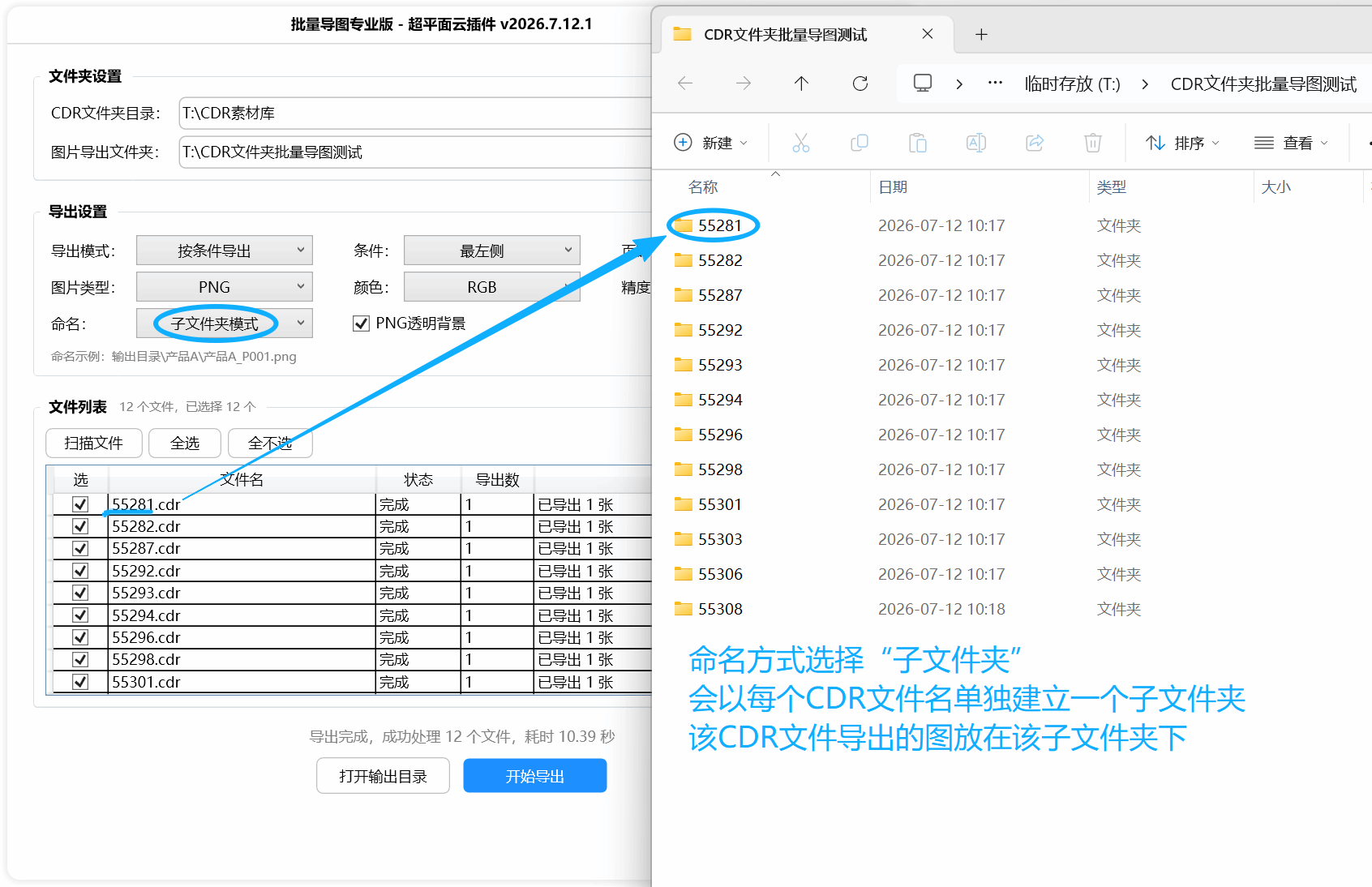This screenshot has height=887, width=1372.
Task: Click the 全不选 button
Action: 270,443
